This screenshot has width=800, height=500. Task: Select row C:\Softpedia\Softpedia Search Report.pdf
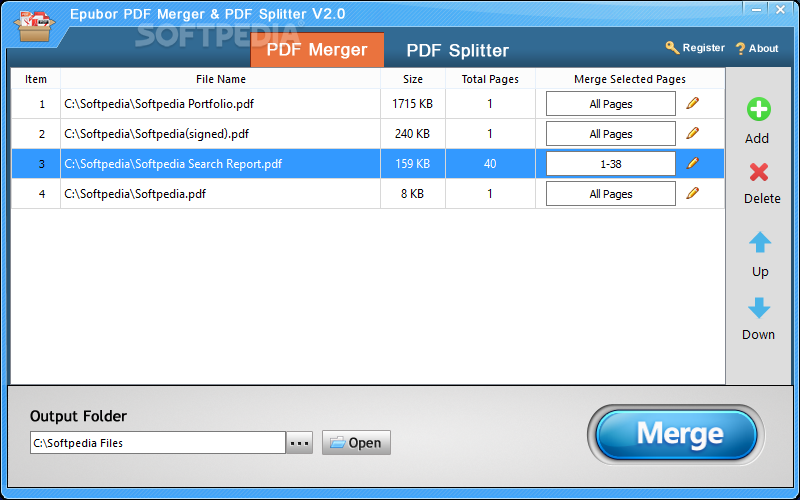[367, 164]
